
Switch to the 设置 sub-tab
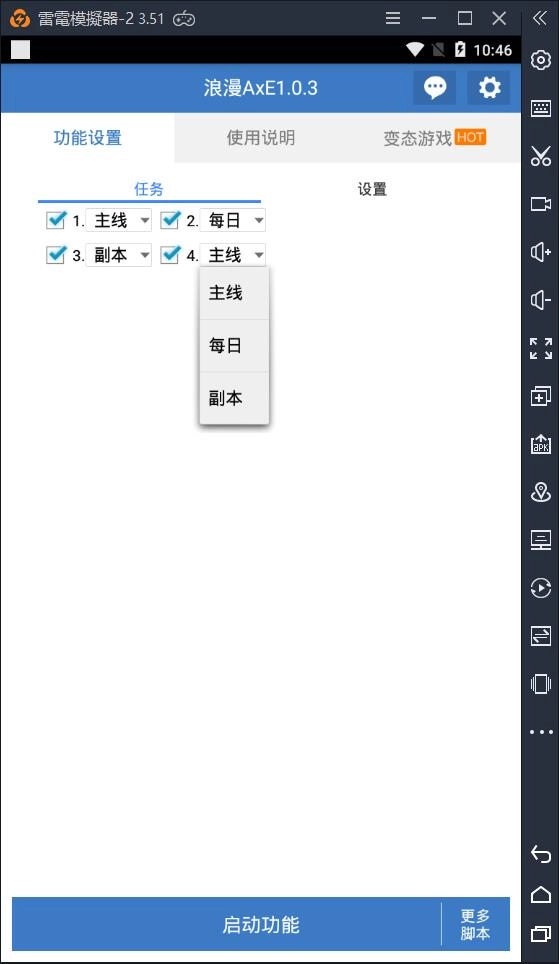(373, 189)
